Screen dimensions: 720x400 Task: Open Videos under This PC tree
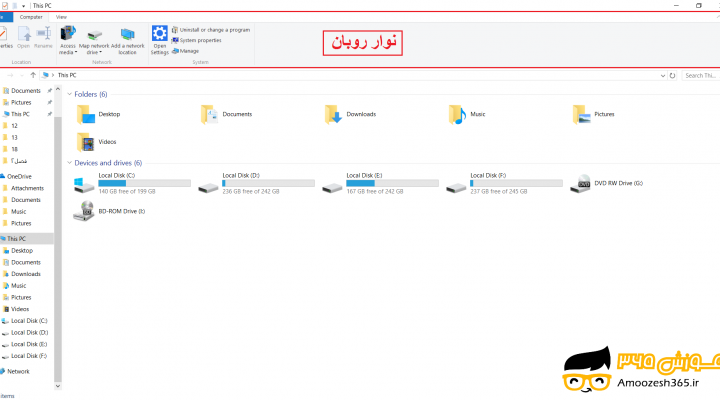[20, 309]
